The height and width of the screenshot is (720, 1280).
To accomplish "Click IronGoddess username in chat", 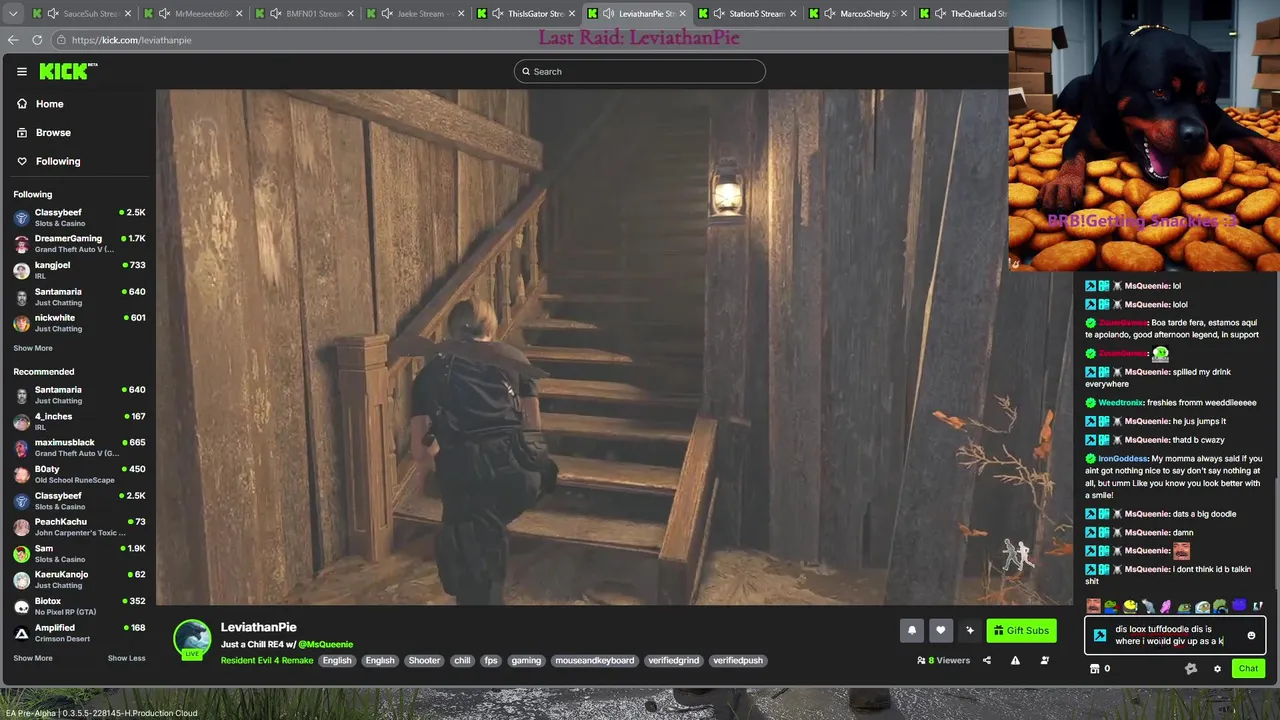I will [1123, 459].
